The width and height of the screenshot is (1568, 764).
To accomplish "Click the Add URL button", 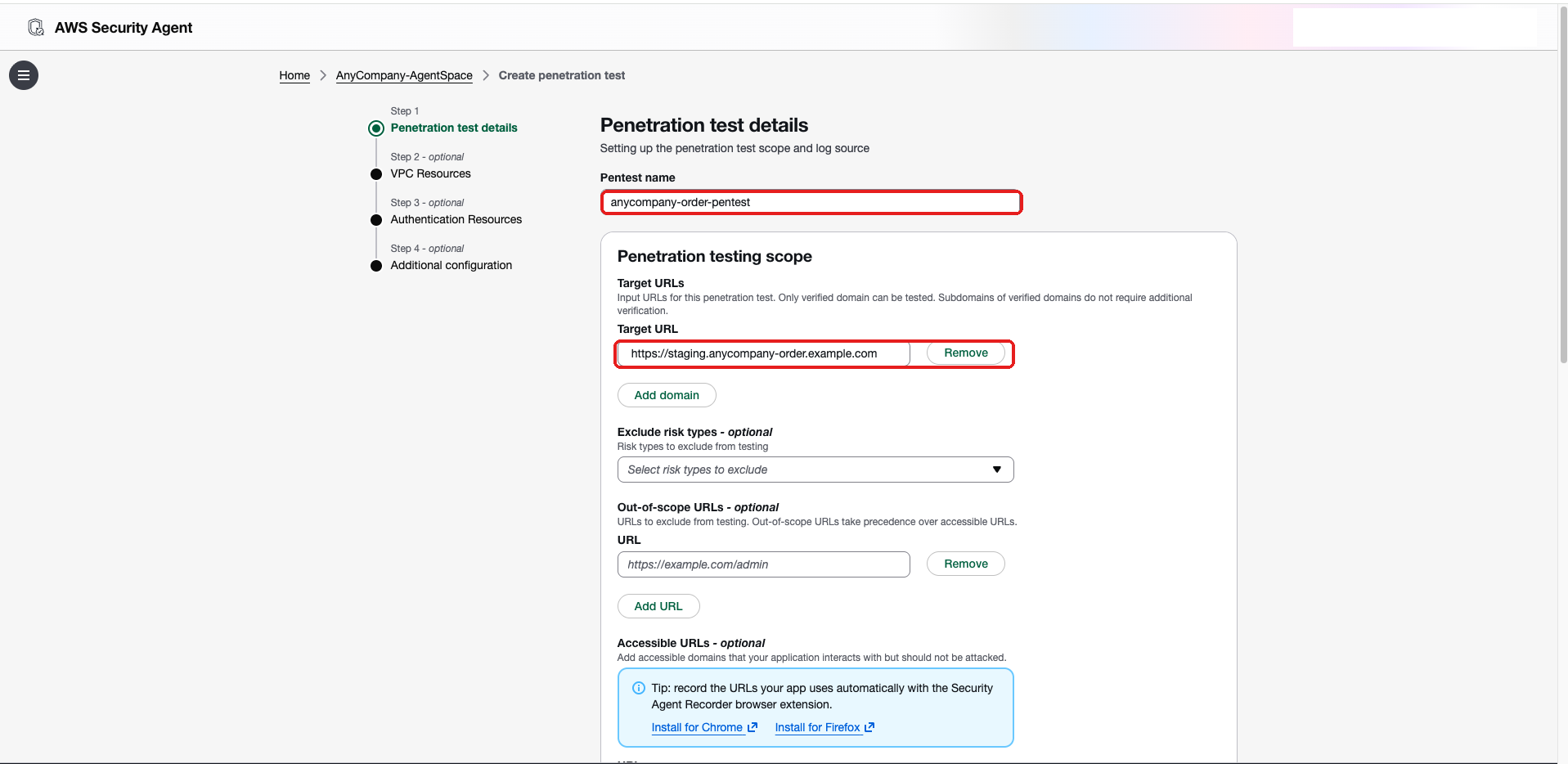I will [658, 606].
